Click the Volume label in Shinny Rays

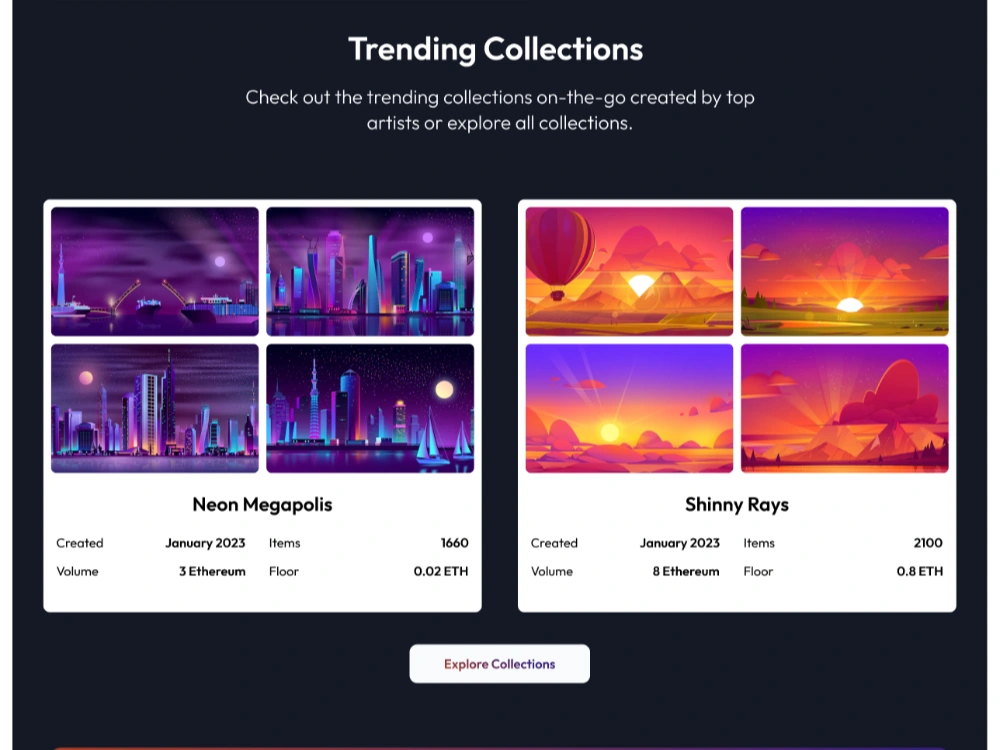click(552, 571)
